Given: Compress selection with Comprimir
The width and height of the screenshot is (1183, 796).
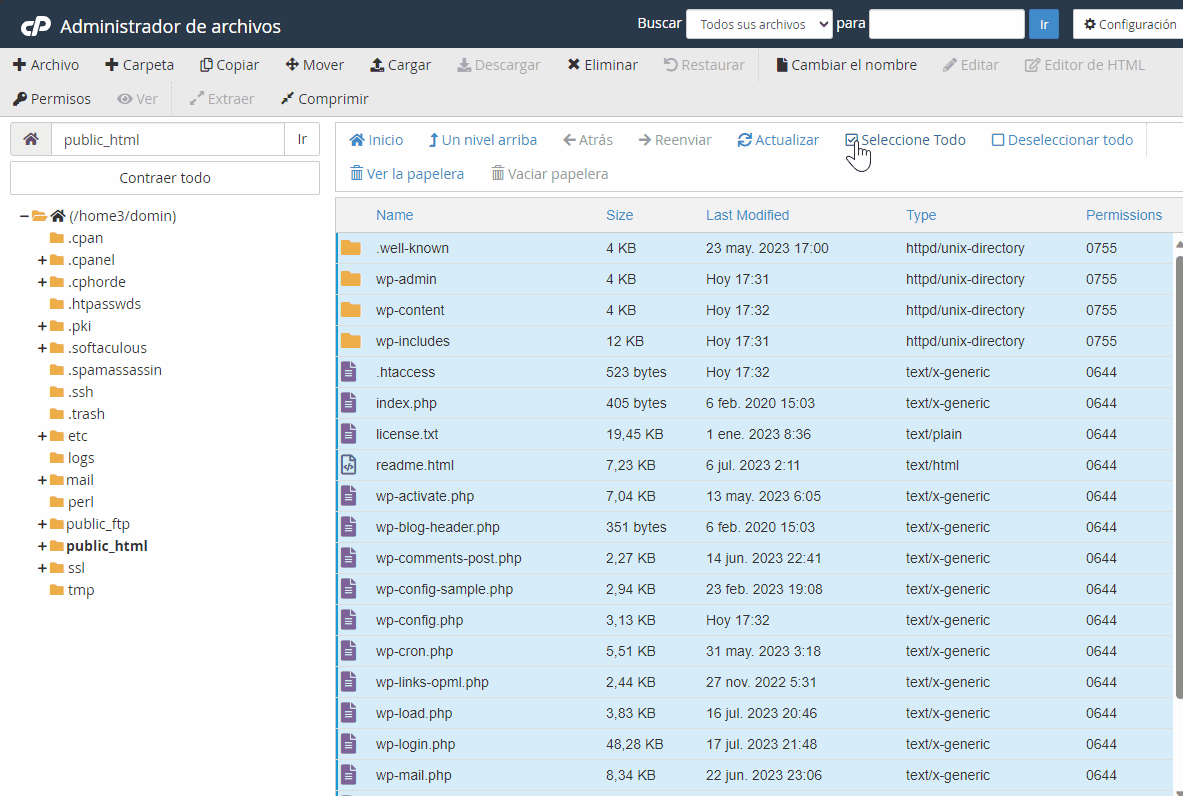Looking at the screenshot, I should [x=324, y=99].
